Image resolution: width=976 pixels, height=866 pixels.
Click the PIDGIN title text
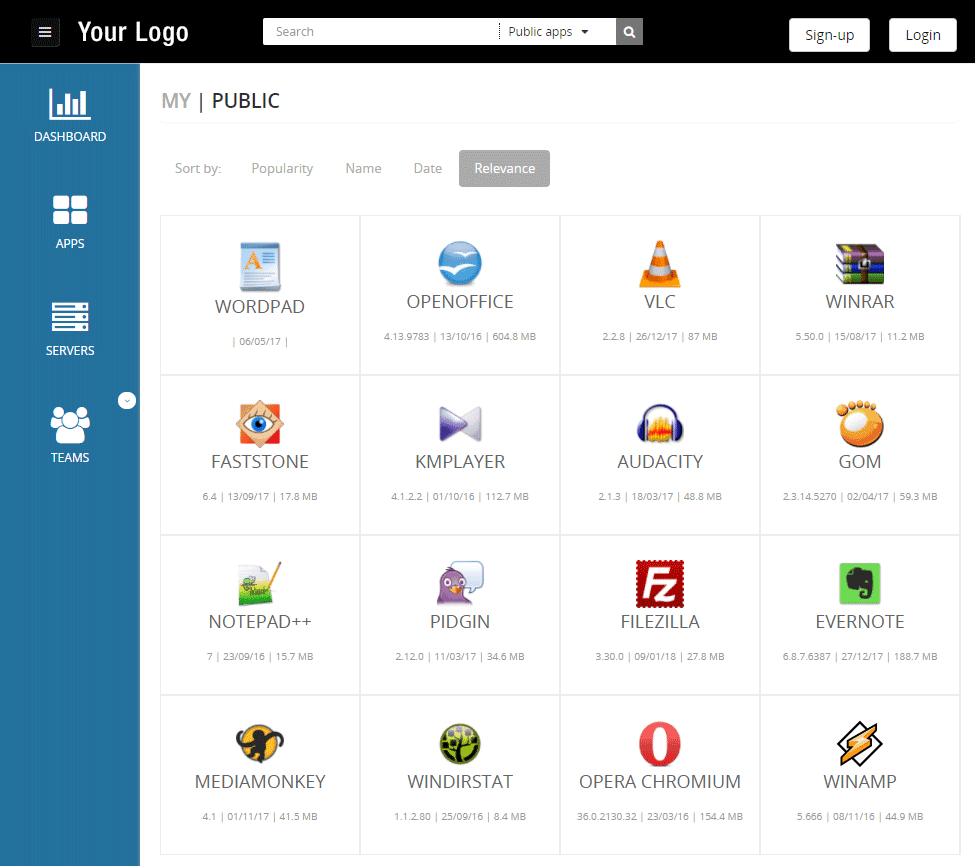460,621
